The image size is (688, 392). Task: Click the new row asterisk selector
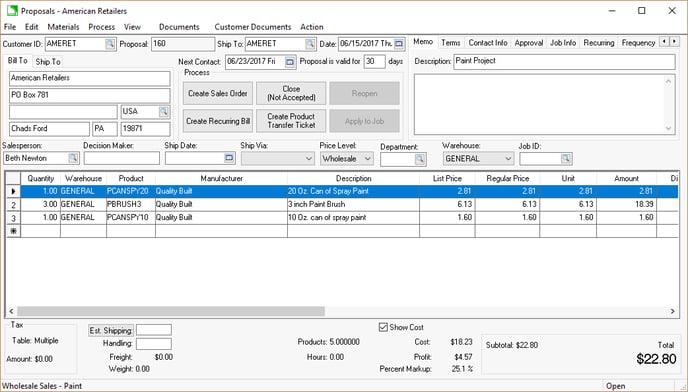[x=13, y=231]
